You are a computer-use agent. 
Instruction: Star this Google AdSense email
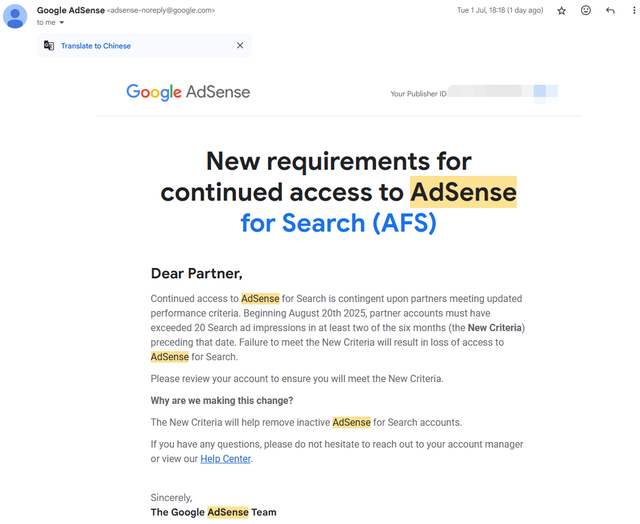[x=562, y=11]
